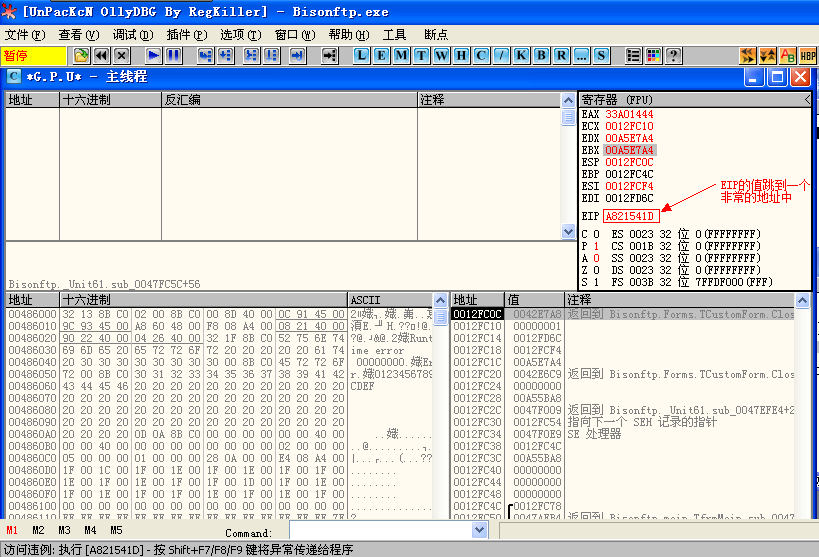819x557 pixels.
Task: Open the Memory map window (M button)
Action: tap(402, 55)
